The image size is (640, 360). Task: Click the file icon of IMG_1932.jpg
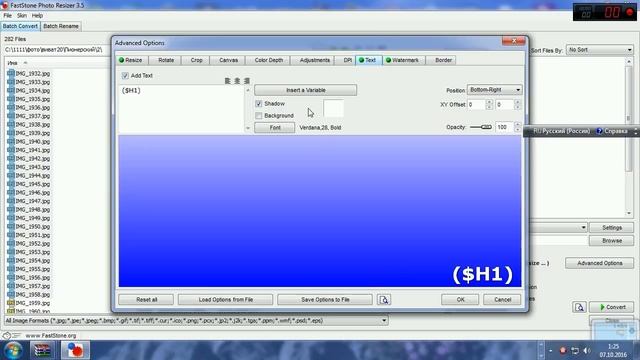[11, 73]
